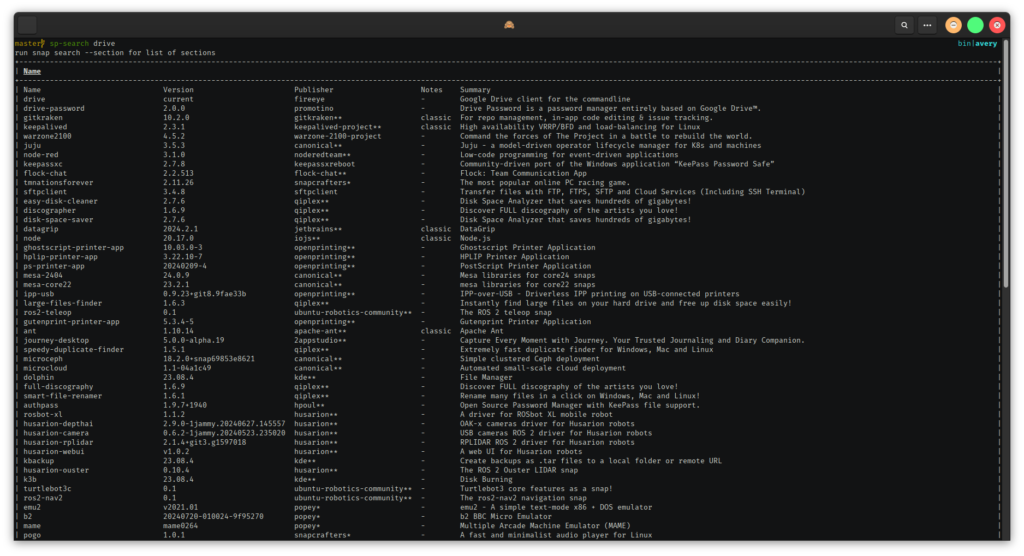1024x556 pixels.
Task: Close the terminal with the red button
Action: click(x=997, y=25)
